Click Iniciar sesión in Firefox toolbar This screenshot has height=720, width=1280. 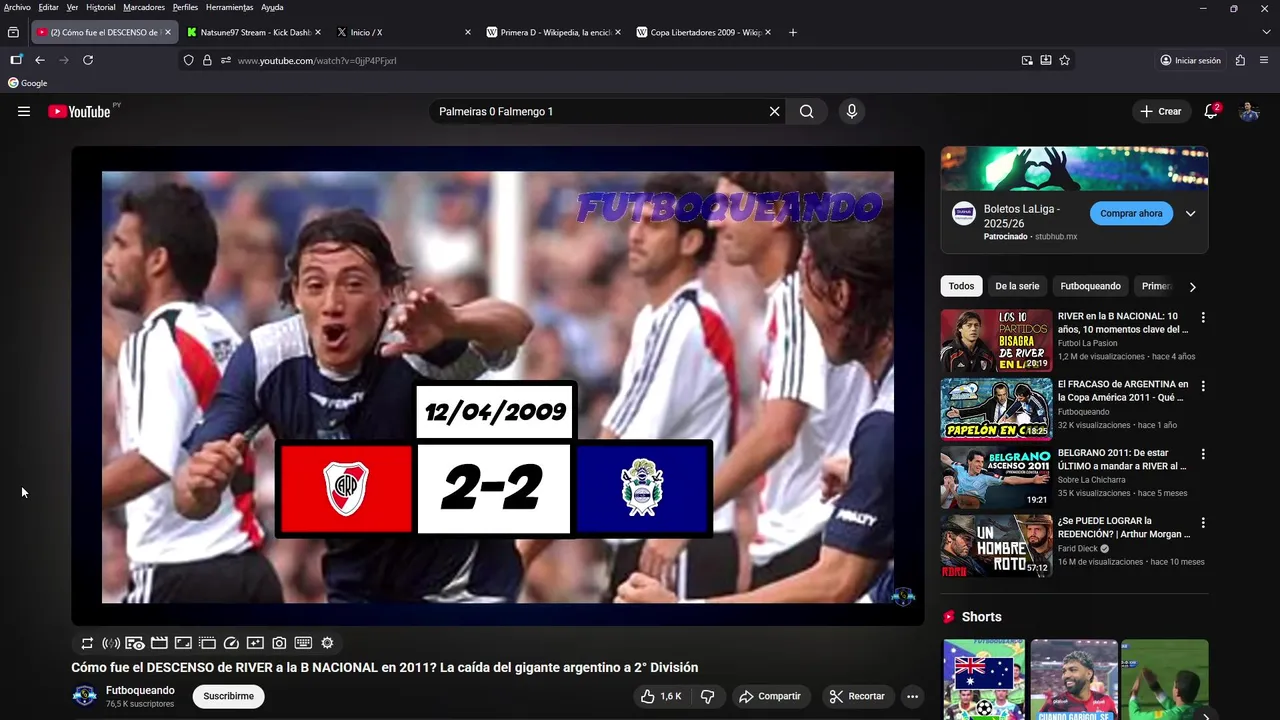(1190, 60)
